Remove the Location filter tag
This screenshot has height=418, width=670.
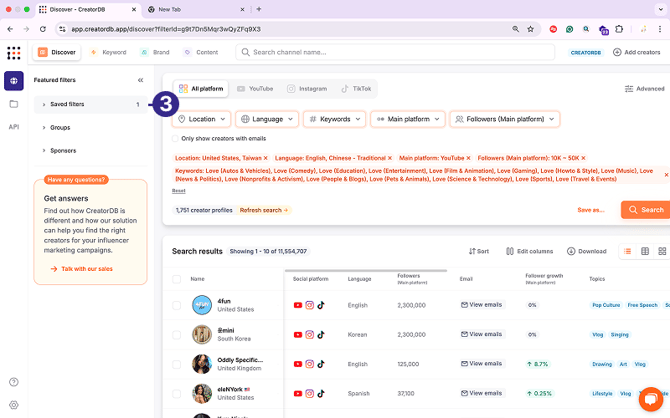tap(265, 158)
